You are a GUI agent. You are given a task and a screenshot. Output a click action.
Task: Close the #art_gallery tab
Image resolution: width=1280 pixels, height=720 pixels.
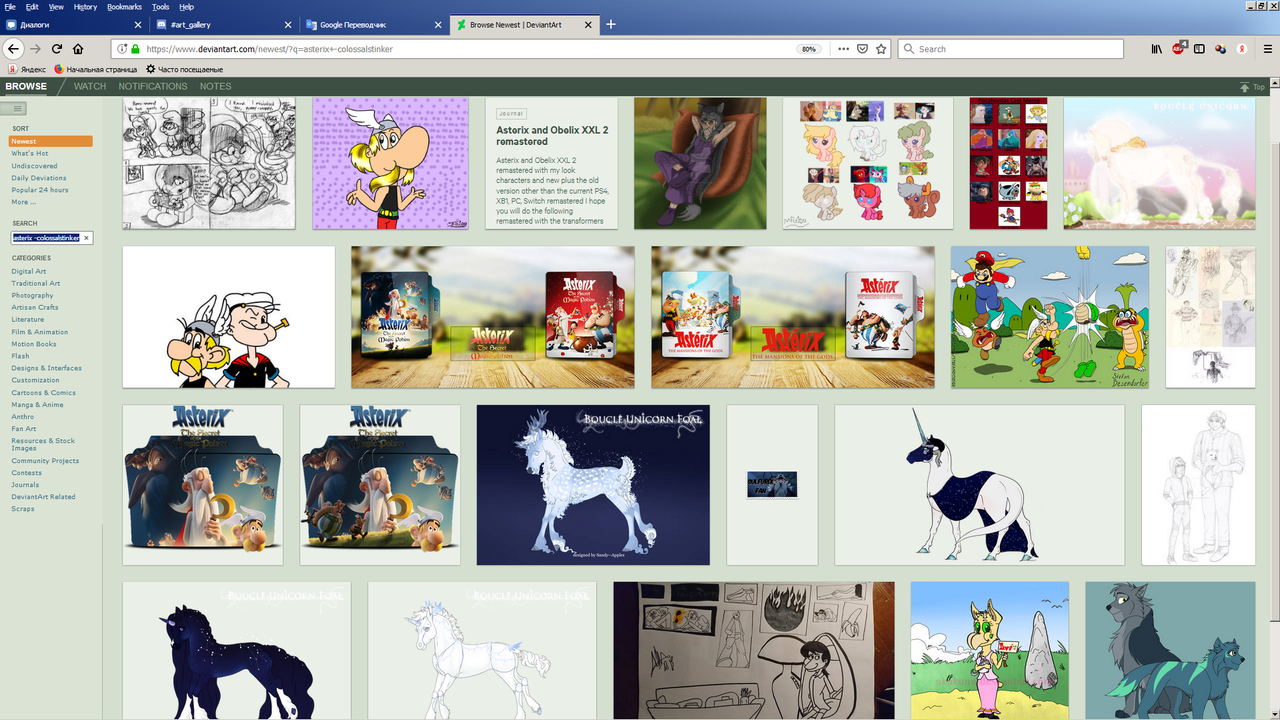[289, 24]
